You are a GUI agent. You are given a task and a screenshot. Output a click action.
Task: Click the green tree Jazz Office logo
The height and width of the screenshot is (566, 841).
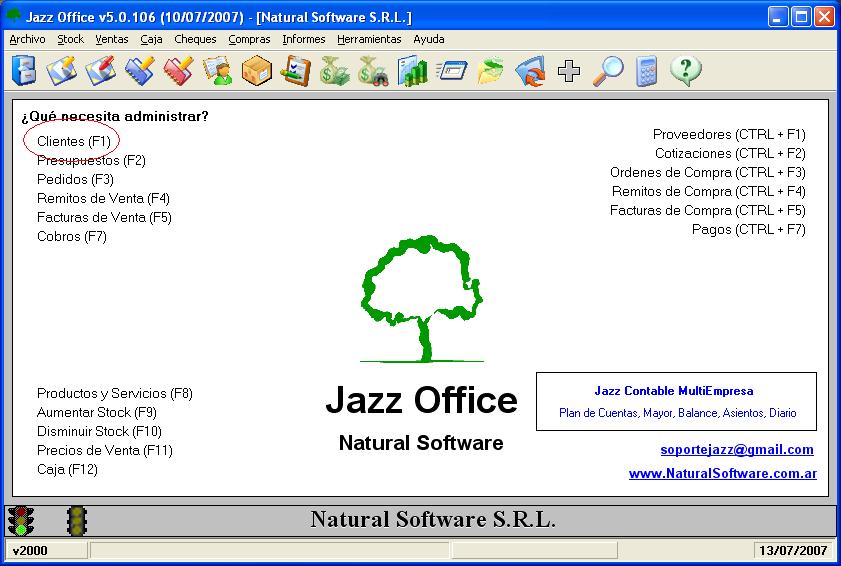point(422,299)
